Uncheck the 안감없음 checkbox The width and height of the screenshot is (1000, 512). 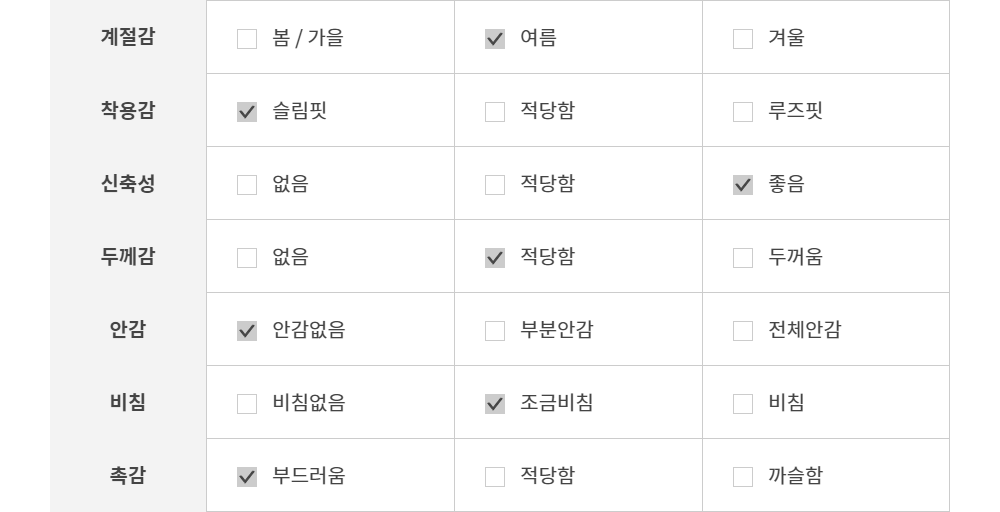coord(247,332)
